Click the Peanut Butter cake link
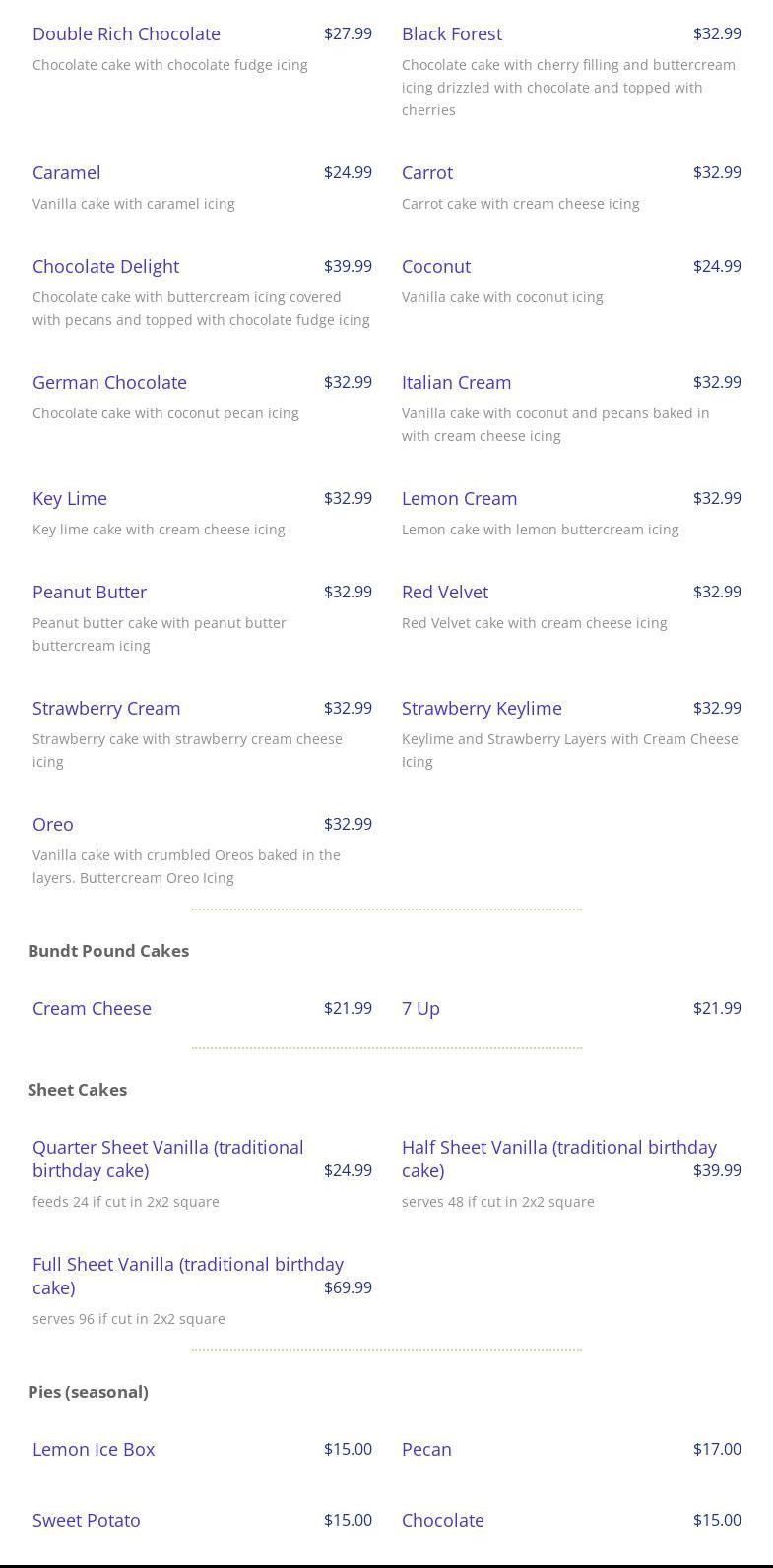This screenshot has height=1568, width=773. coord(90,592)
